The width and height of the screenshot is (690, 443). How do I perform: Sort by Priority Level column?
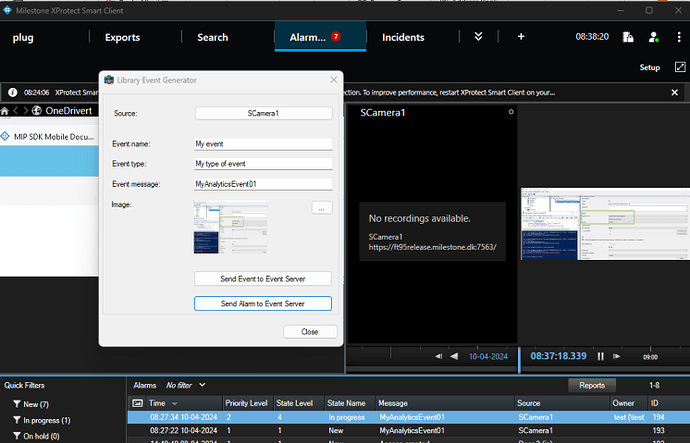[x=248, y=403]
